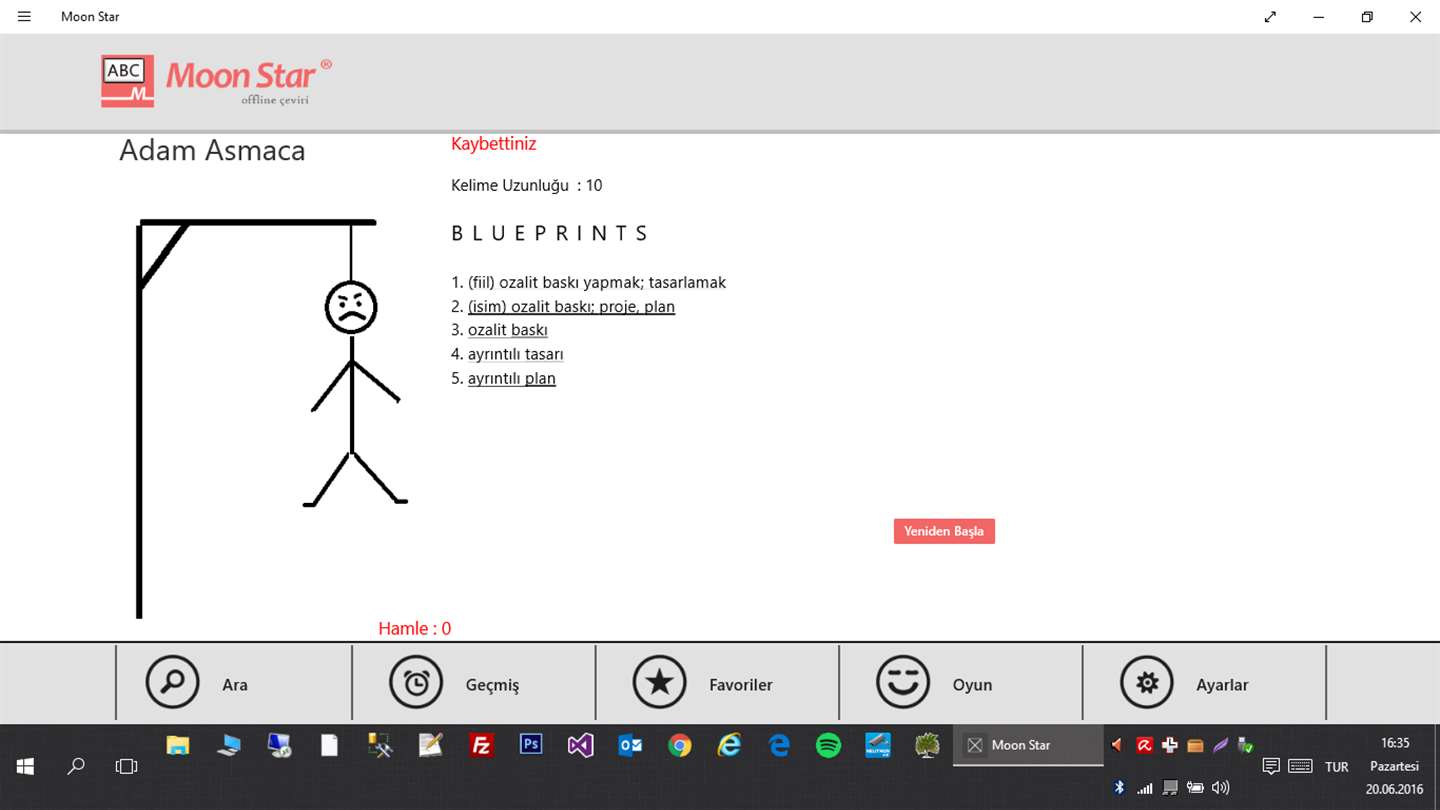Follow the "ozalit baskı" translation link
The image size is (1440, 810).
click(x=508, y=330)
